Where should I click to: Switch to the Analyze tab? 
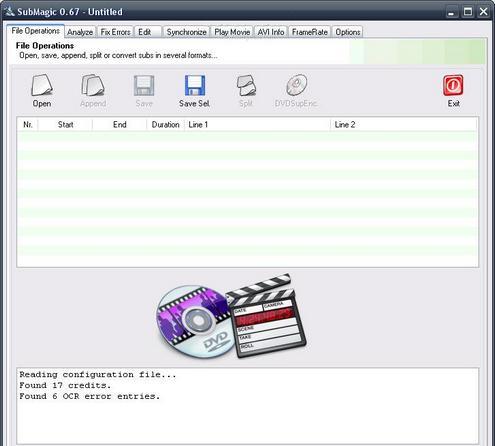click(80, 32)
